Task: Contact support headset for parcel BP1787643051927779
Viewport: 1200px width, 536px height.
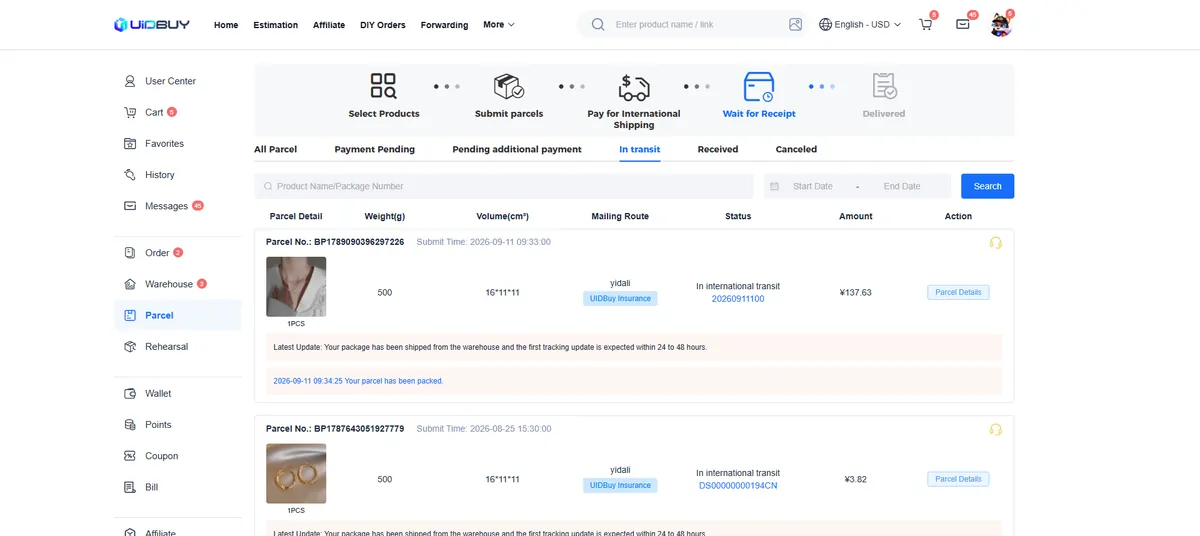Action: point(995,429)
